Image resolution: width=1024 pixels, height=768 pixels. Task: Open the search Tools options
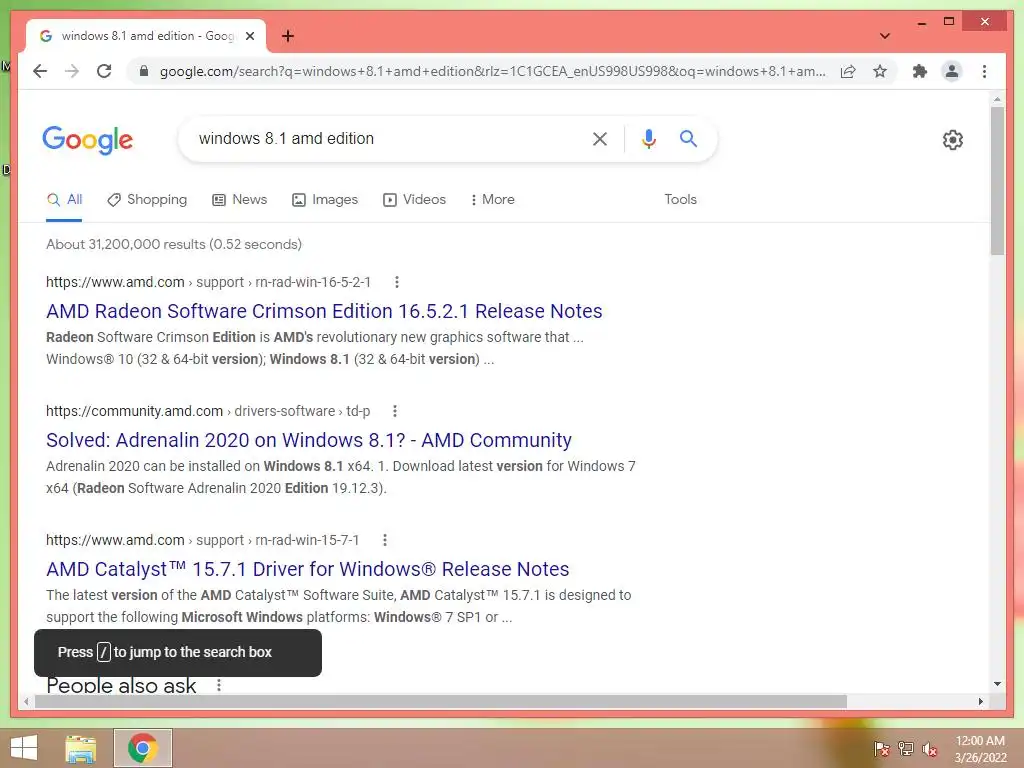[680, 200]
